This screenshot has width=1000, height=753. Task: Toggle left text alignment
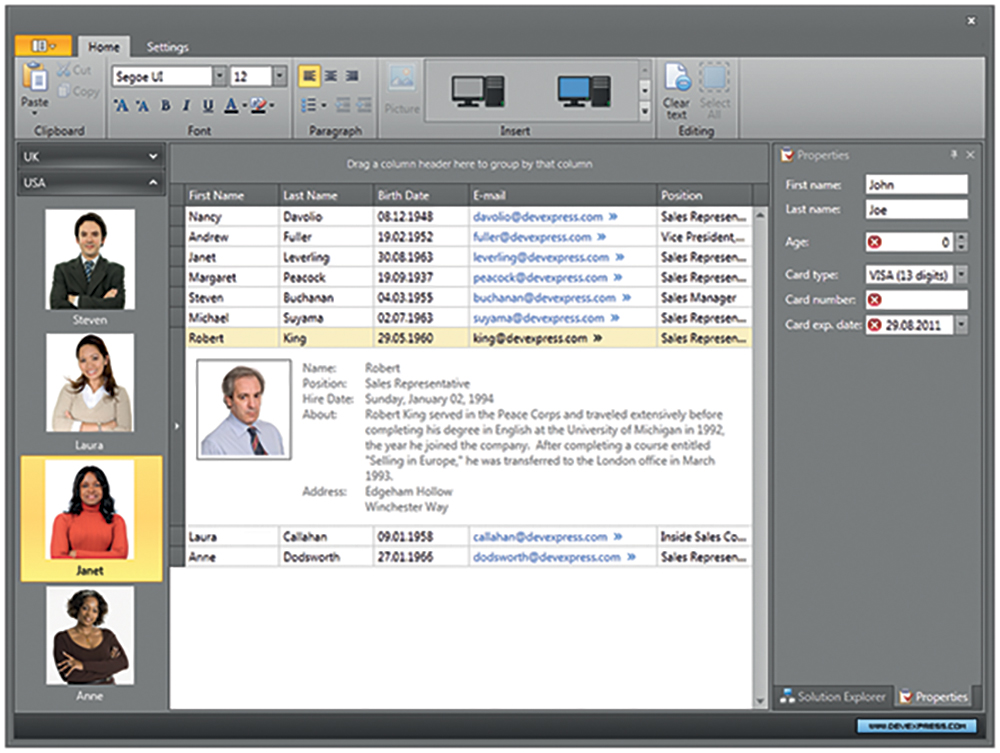coord(309,76)
